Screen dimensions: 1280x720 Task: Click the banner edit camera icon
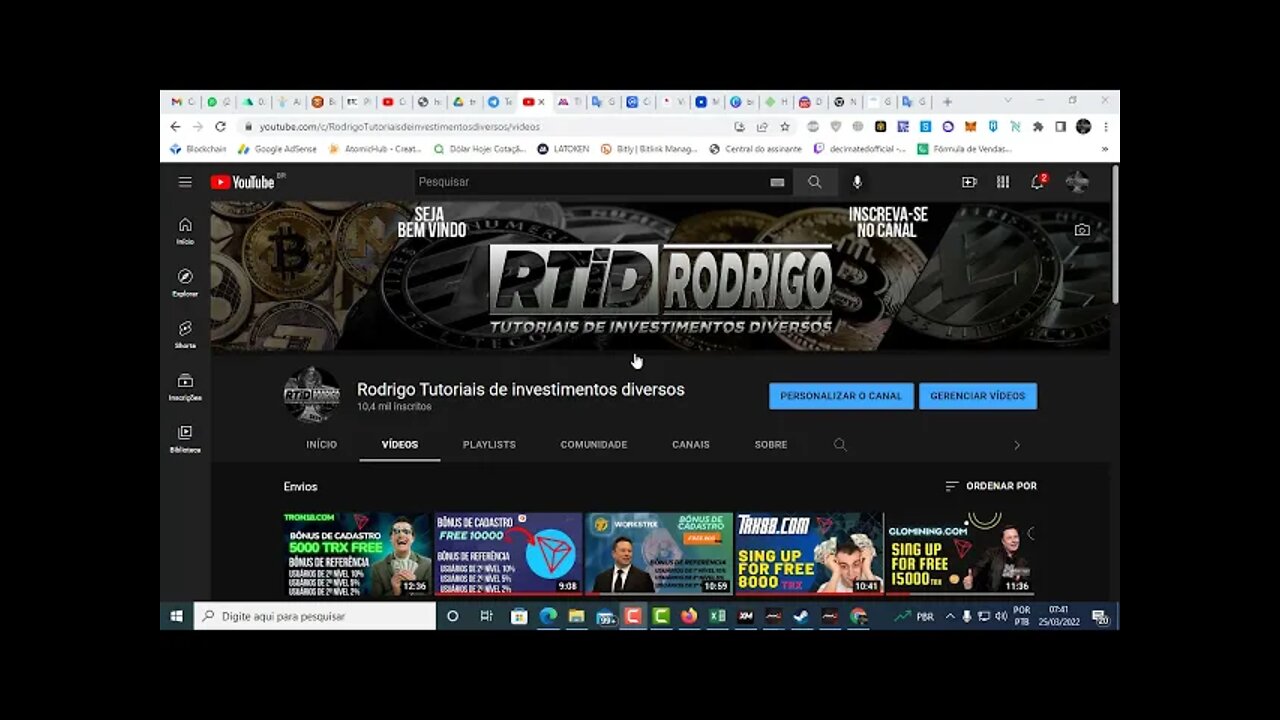pos(1082,230)
